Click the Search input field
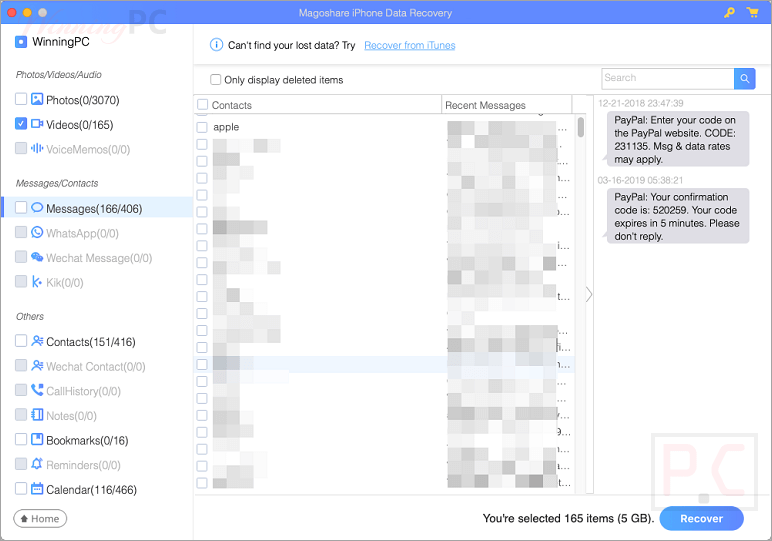772x541 pixels. point(668,78)
